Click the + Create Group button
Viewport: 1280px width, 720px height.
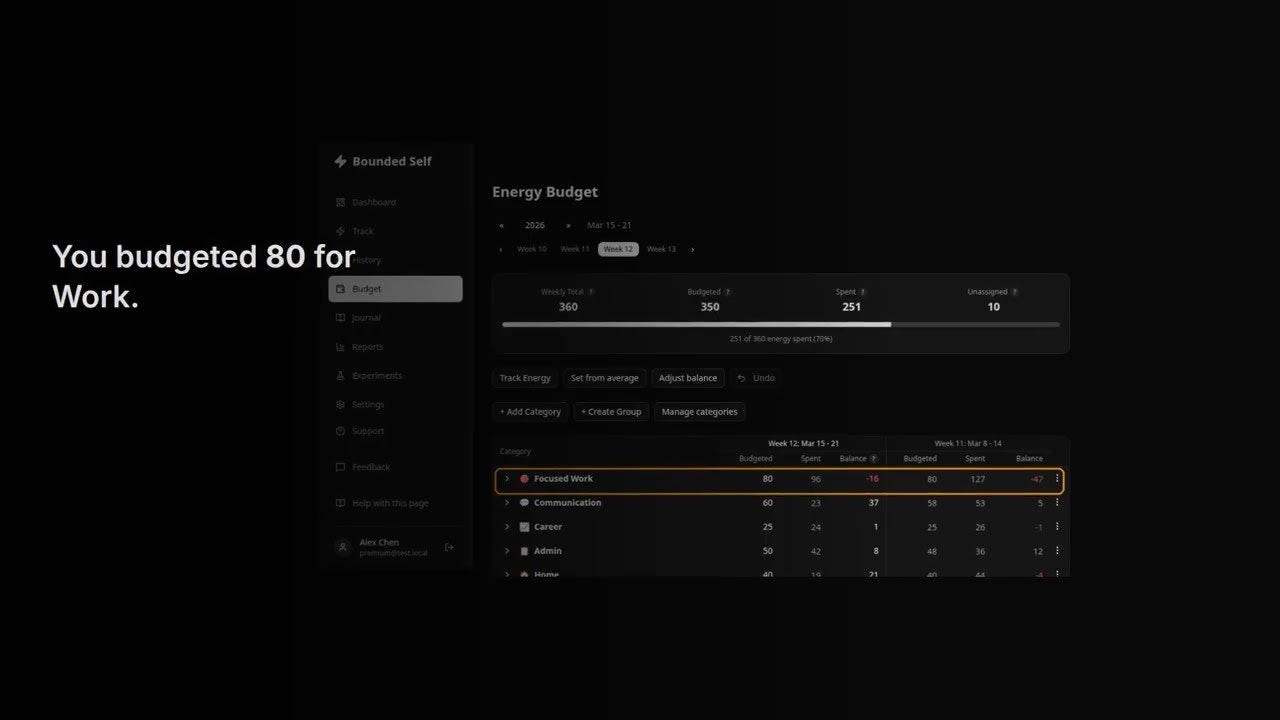(x=611, y=412)
